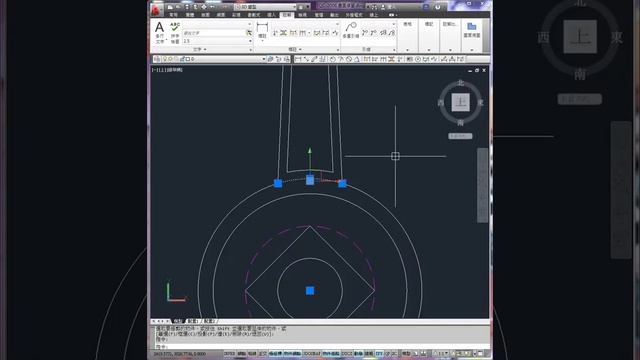Click the viewport controls label at top-left
Screen dimensions: 640x360
coord(167,70)
